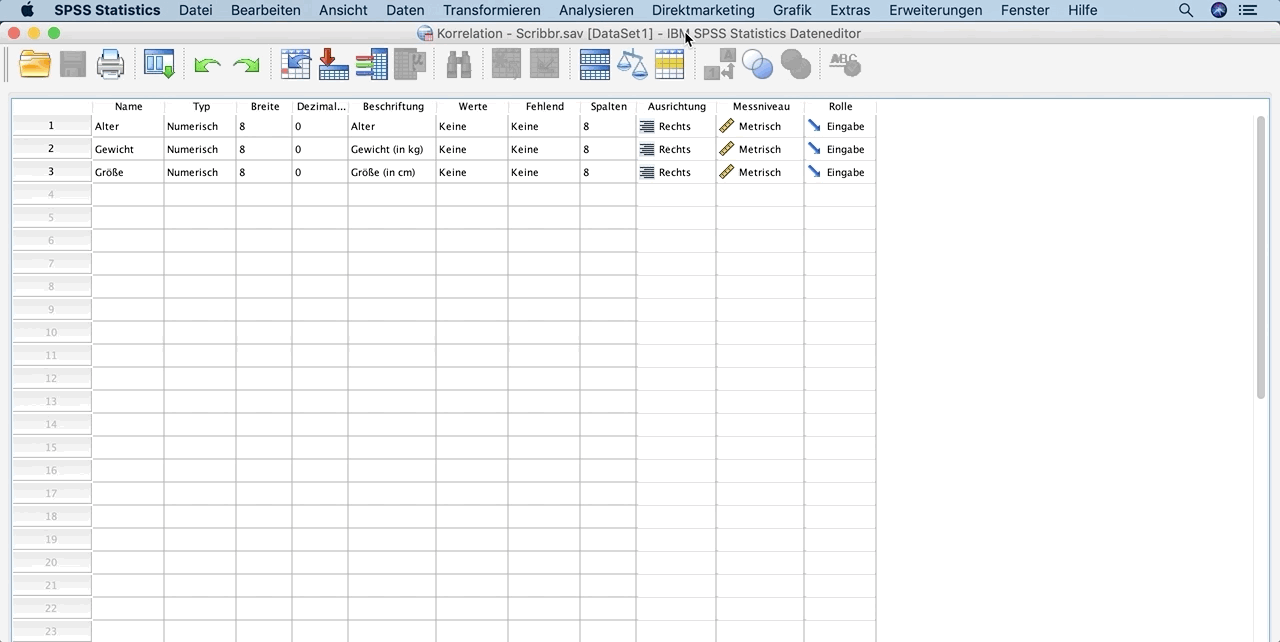Select the Ausrichtung cell for Alter

tap(676, 127)
